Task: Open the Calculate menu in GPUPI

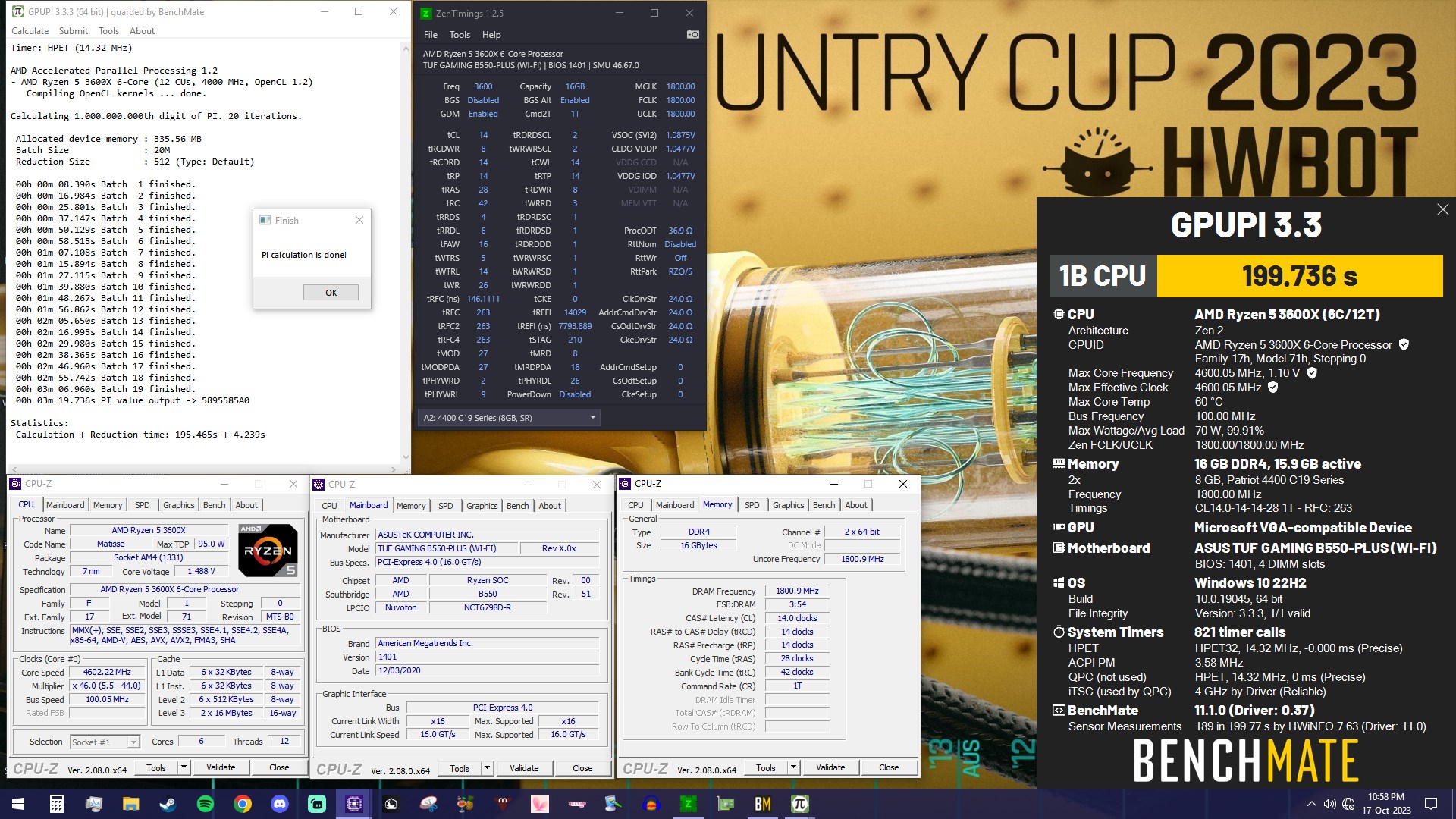Action: pos(30,31)
